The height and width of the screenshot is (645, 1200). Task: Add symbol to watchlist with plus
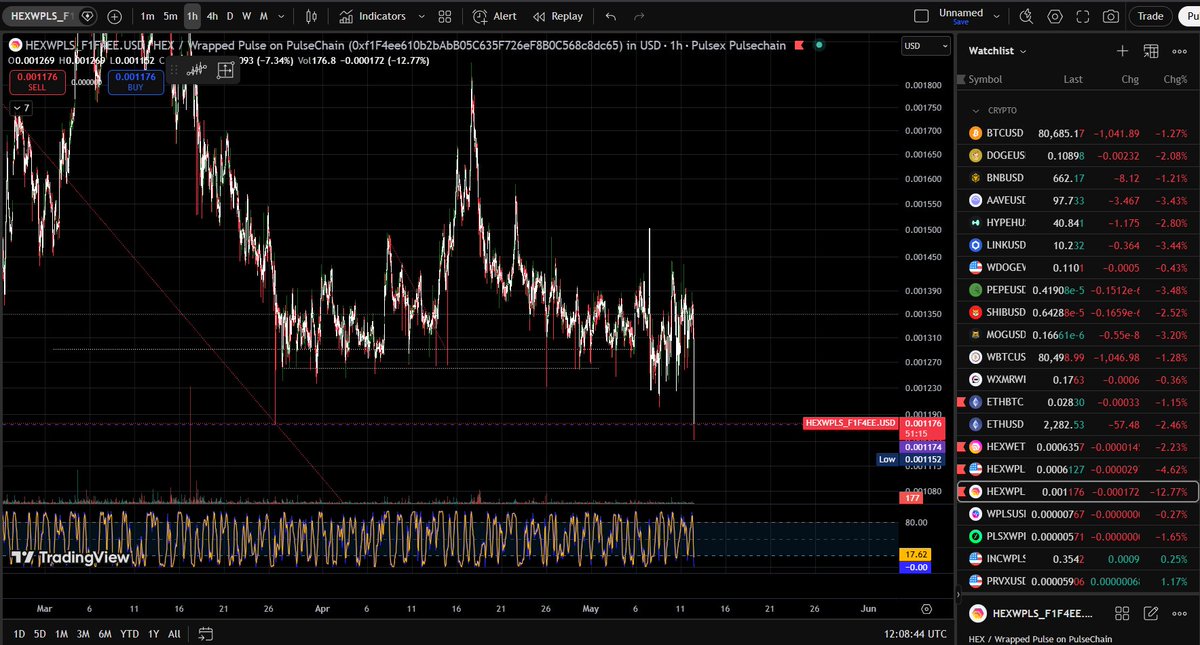(1123, 51)
